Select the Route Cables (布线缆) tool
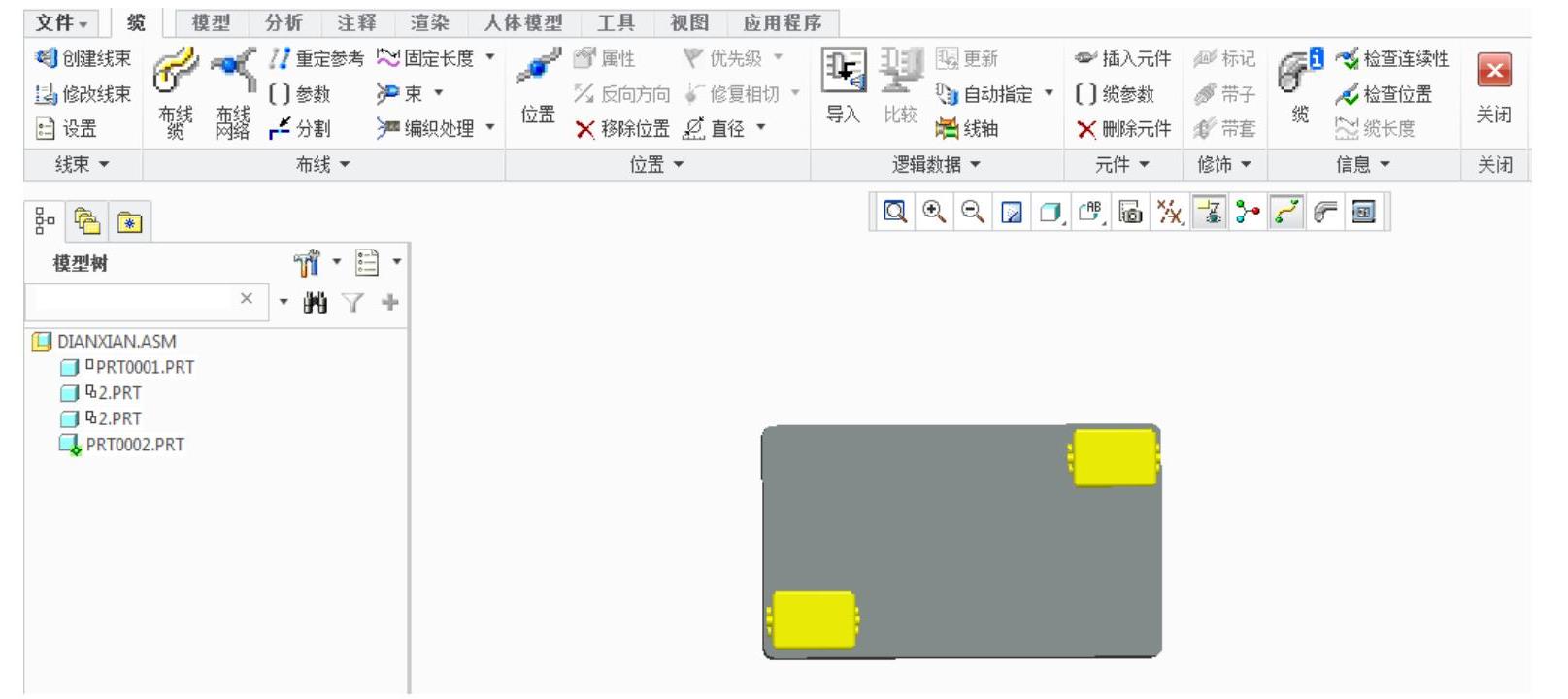 pyautogui.click(x=176, y=95)
